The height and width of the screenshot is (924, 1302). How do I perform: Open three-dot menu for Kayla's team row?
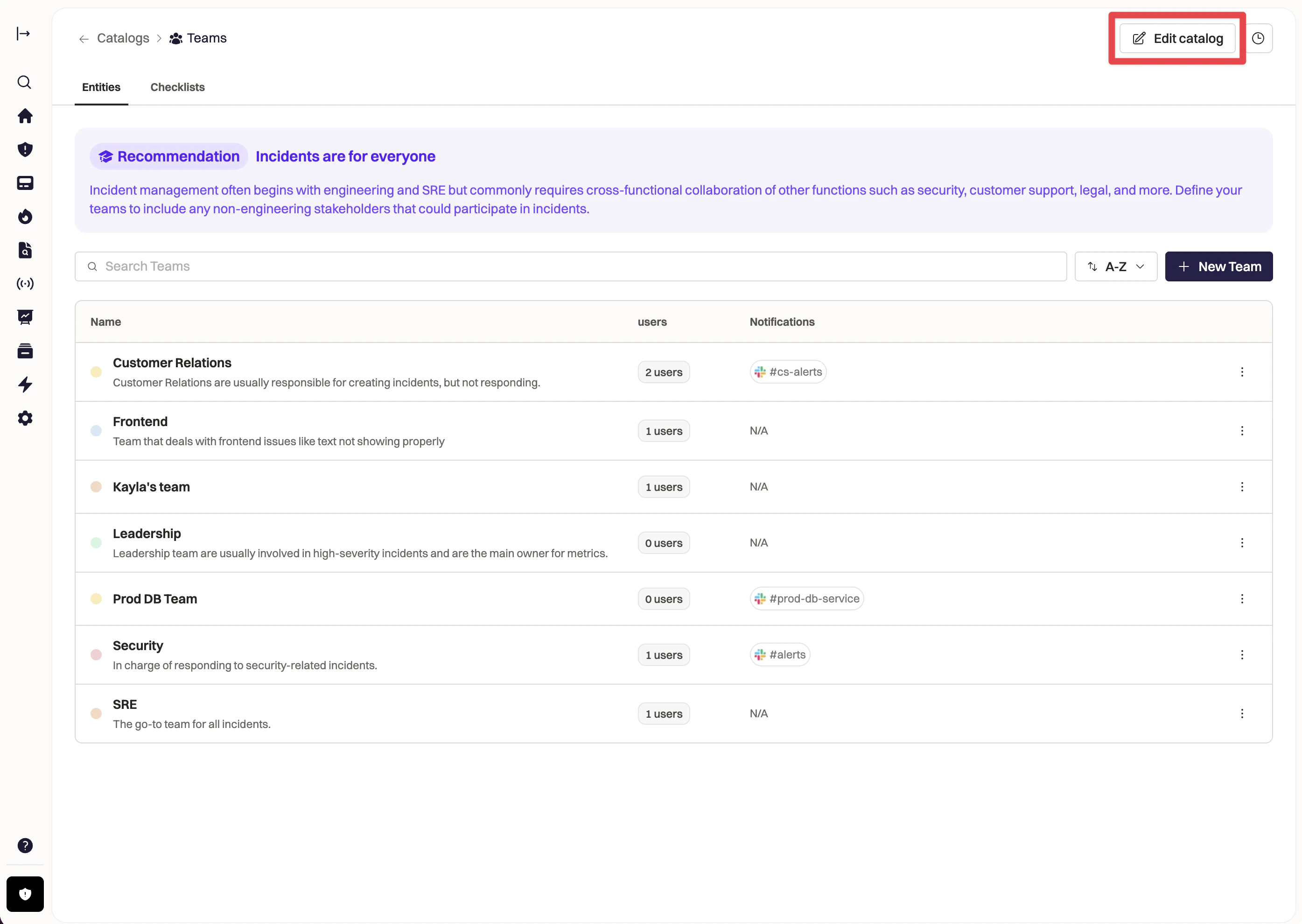(x=1242, y=487)
